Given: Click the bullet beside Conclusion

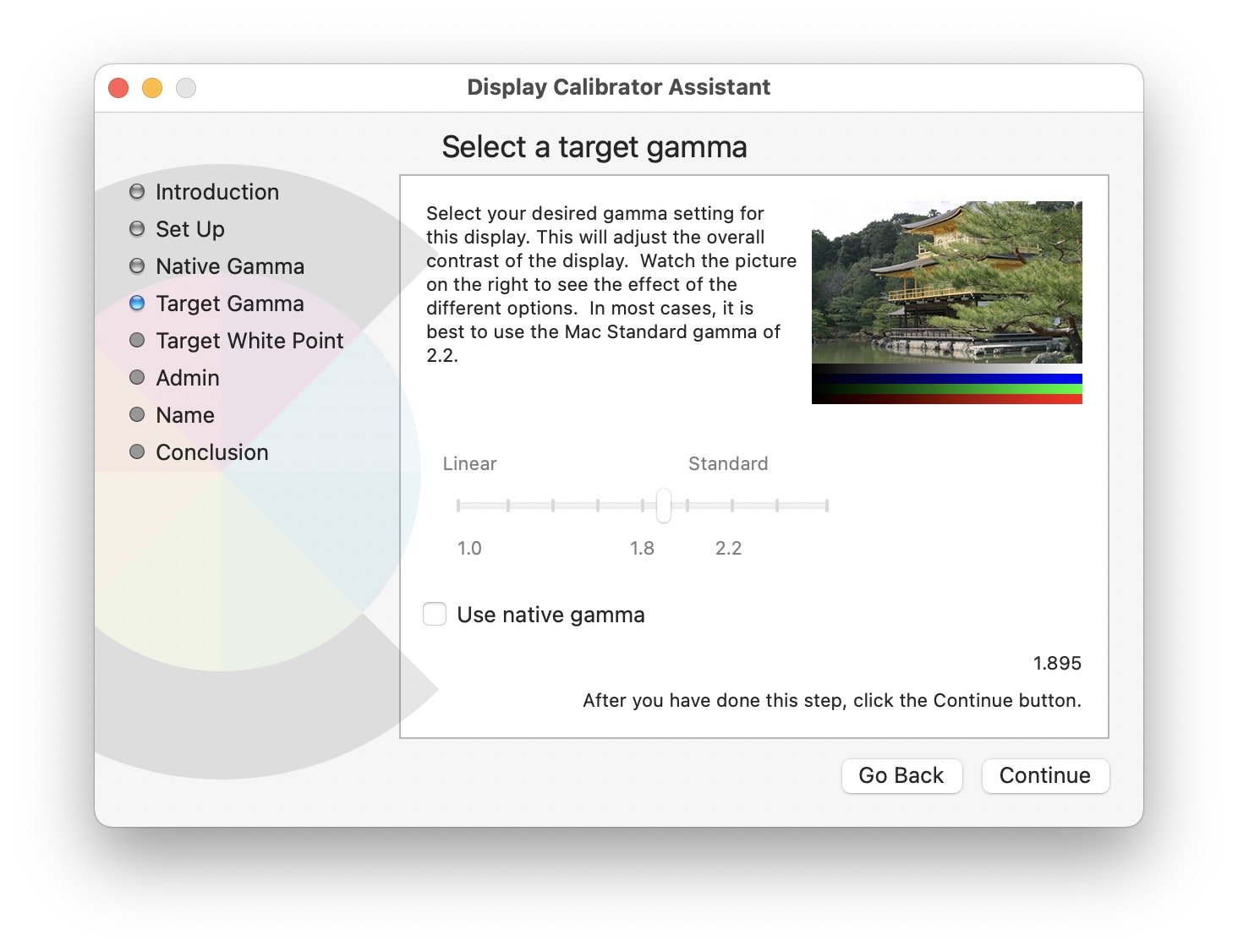Looking at the screenshot, I should (137, 451).
